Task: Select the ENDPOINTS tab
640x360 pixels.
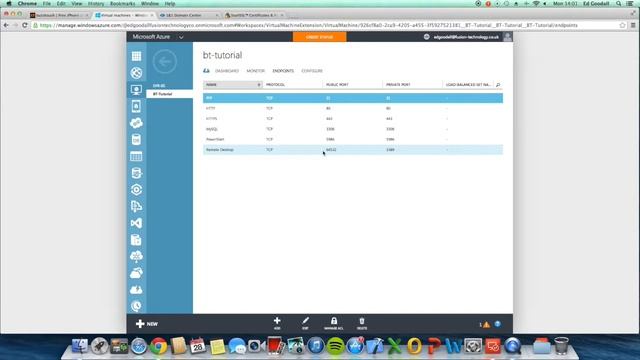Action: [283, 71]
